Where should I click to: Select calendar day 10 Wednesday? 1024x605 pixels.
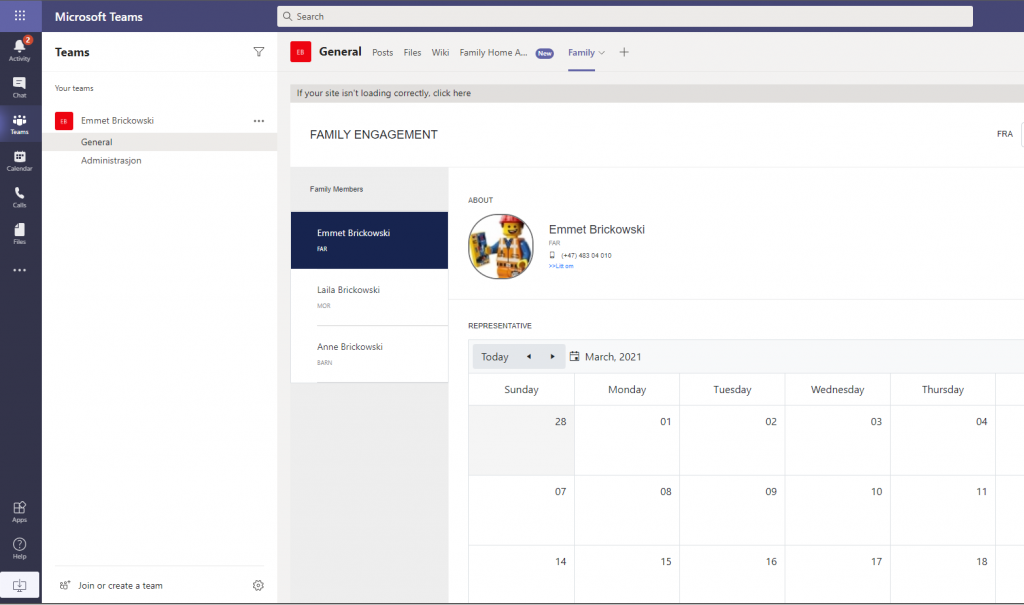[838, 510]
